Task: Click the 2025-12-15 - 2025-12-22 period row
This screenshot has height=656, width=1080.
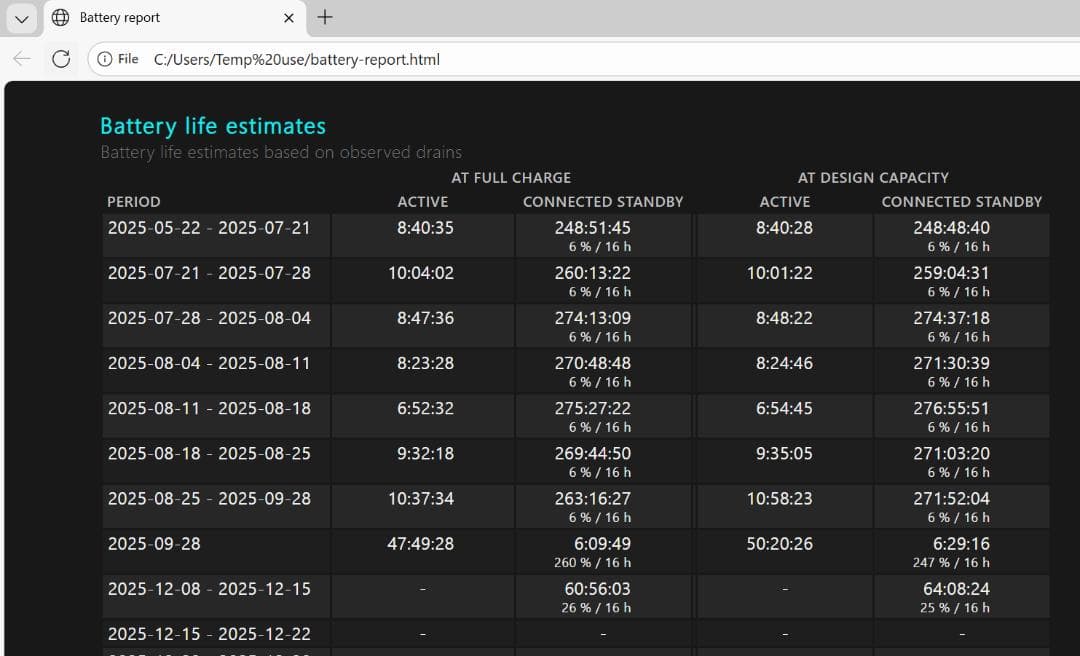Action: [x=209, y=634]
